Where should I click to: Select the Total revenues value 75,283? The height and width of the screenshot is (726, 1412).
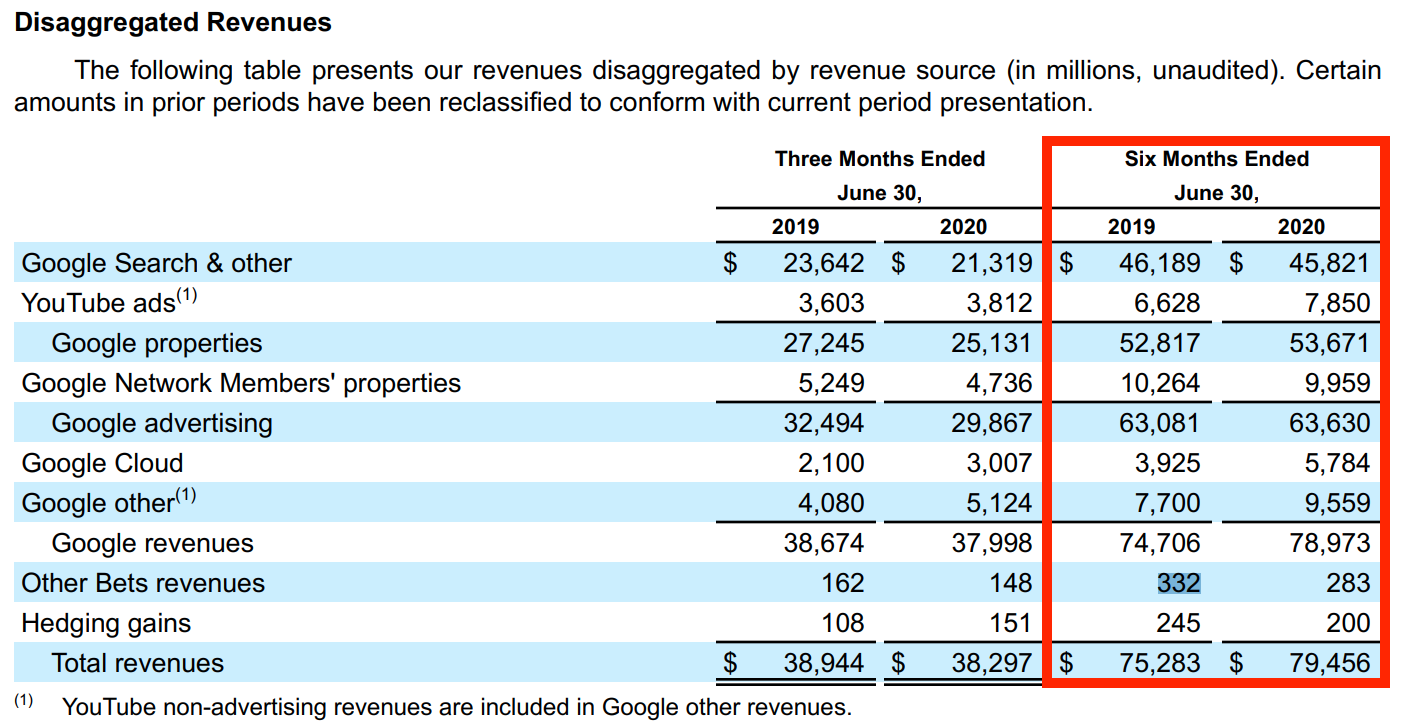click(x=1159, y=663)
